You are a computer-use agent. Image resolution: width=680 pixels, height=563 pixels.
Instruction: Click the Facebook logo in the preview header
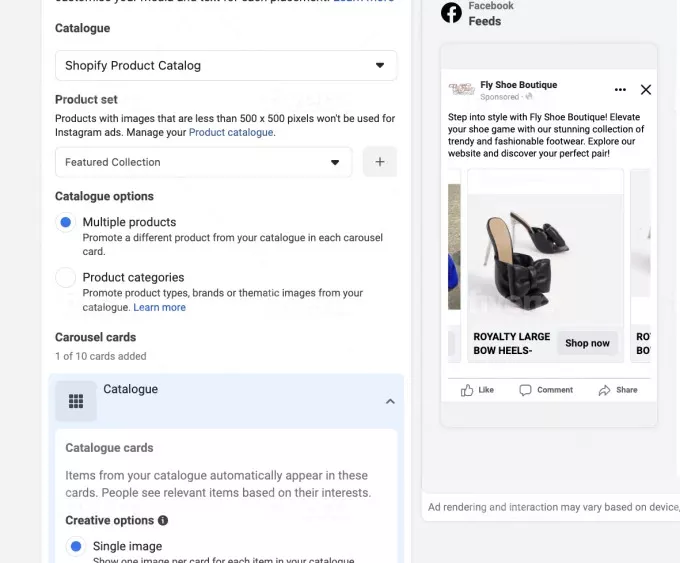tap(451, 13)
